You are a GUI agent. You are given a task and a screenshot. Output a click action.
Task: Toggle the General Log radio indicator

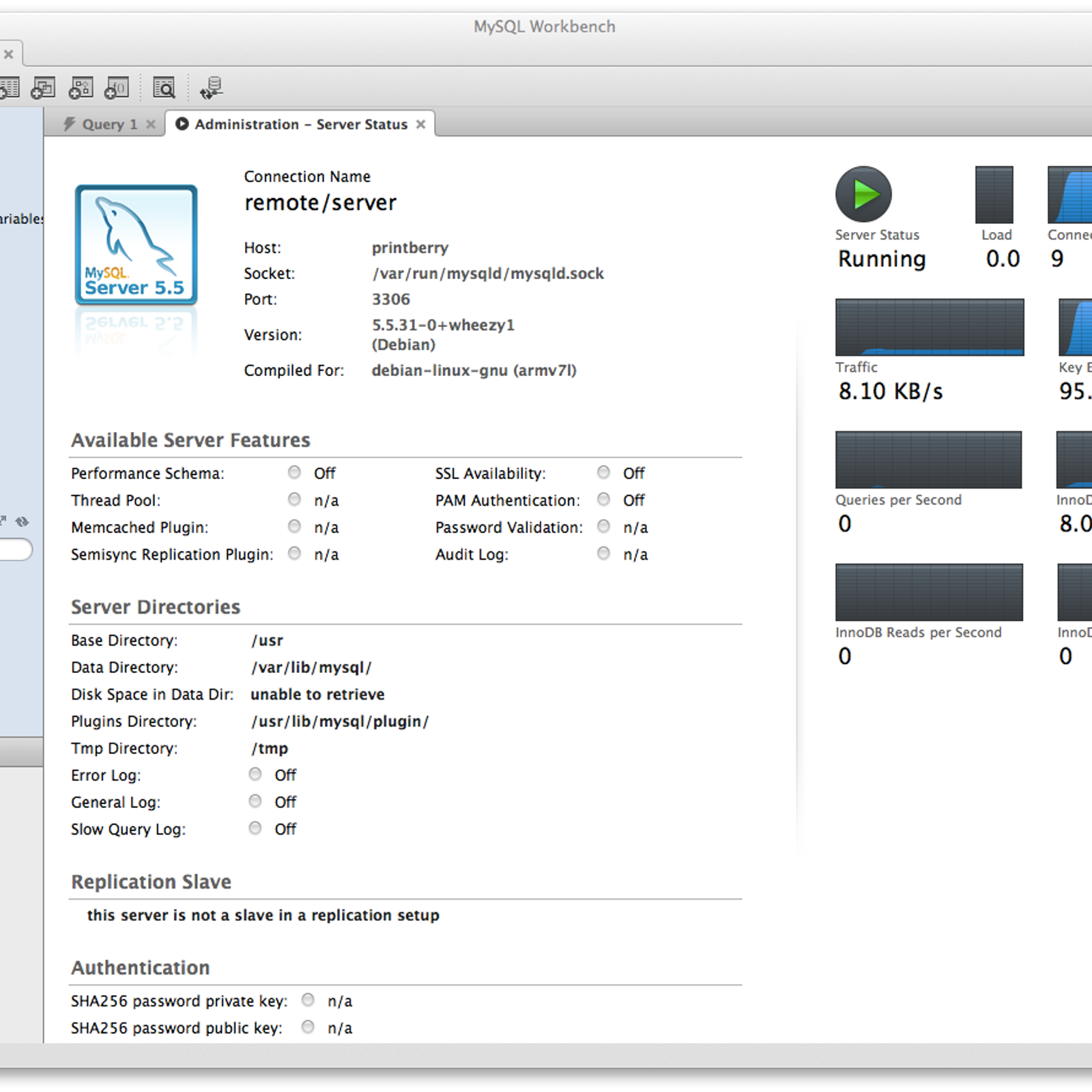pos(255,801)
